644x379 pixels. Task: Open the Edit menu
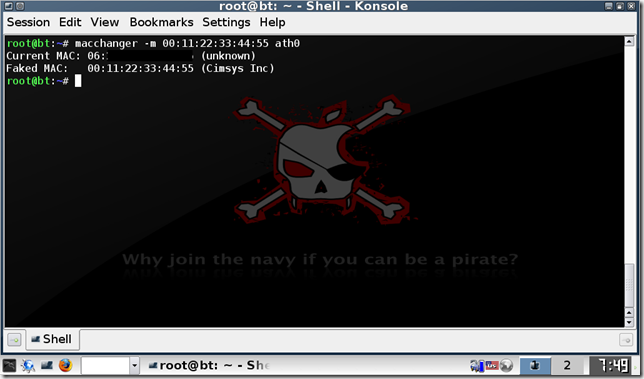70,22
